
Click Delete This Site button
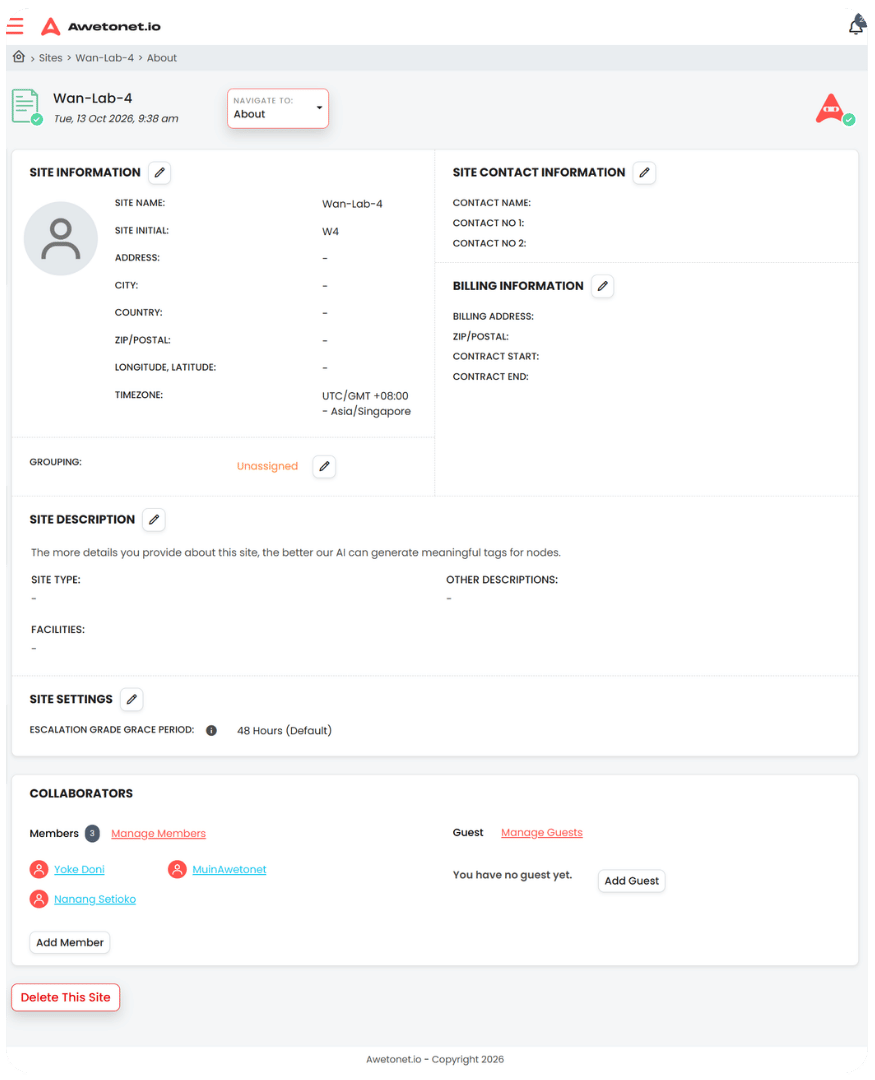click(x=65, y=997)
